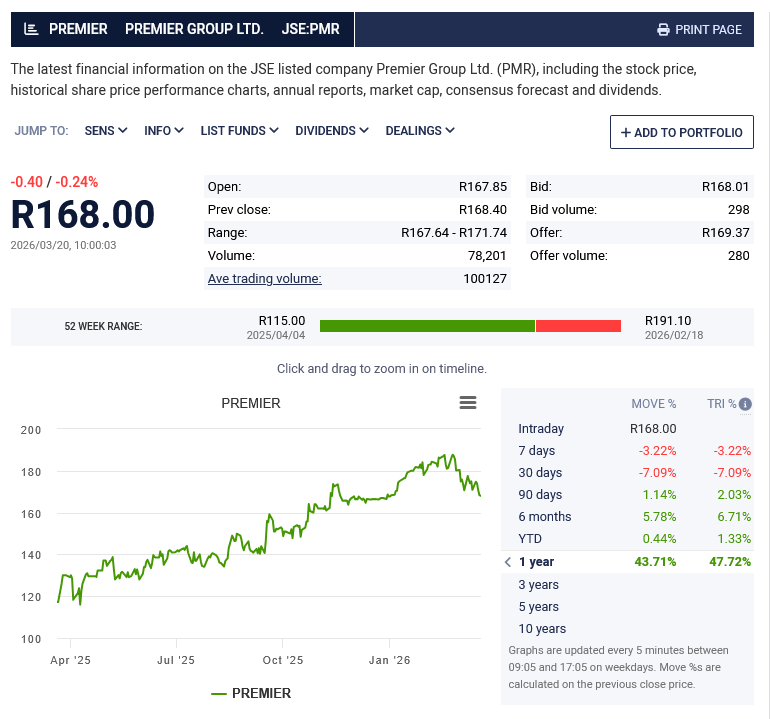The image size is (770, 719).
Task: Click red portion of 52 week range bar
Action: pyautogui.click(x=578, y=326)
